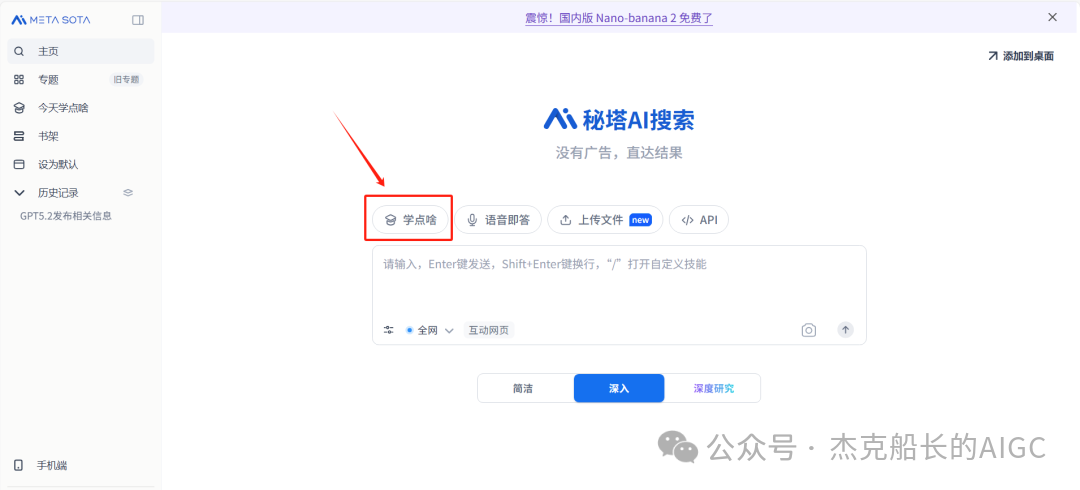Close the top announcement banner
Image resolution: width=1080 pixels, height=490 pixels.
click(x=1052, y=17)
